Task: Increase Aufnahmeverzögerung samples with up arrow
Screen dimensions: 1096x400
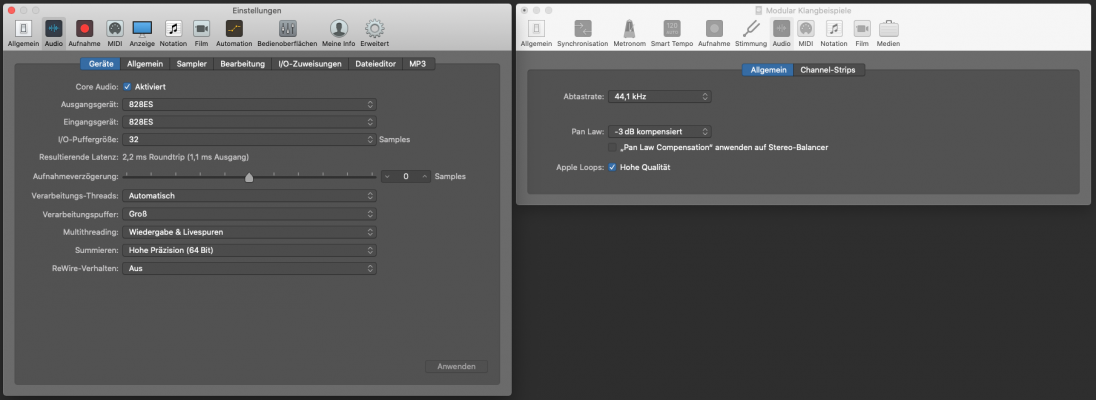Action: click(424, 177)
